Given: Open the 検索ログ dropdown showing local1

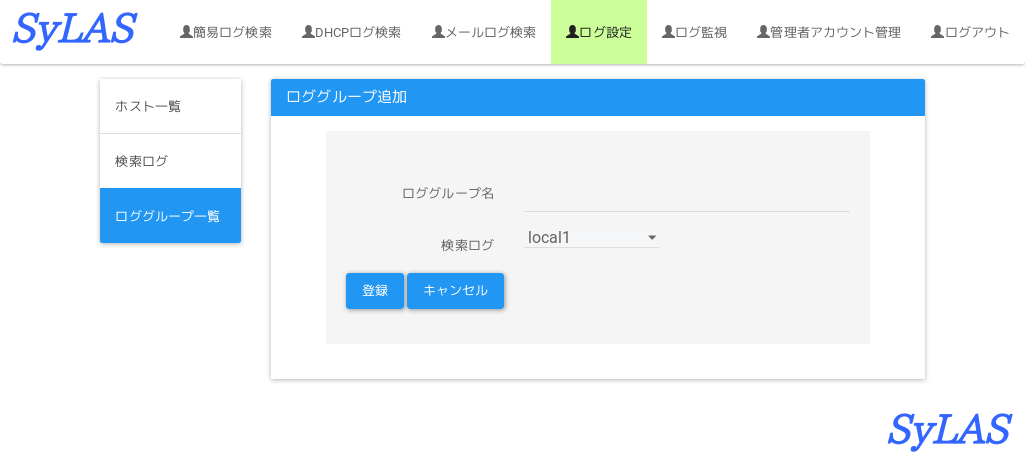Looking at the screenshot, I should [x=592, y=237].
